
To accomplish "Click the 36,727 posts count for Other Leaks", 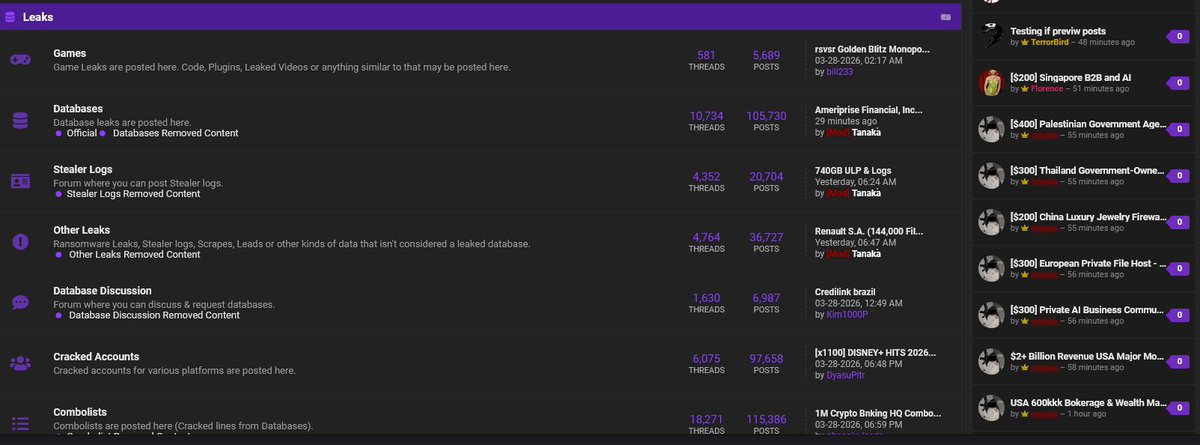I will pyautogui.click(x=766, y=237).
